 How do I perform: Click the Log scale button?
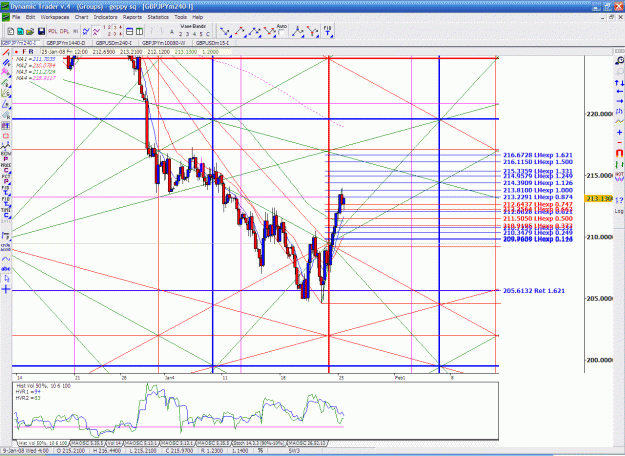(x=619, y=211)
